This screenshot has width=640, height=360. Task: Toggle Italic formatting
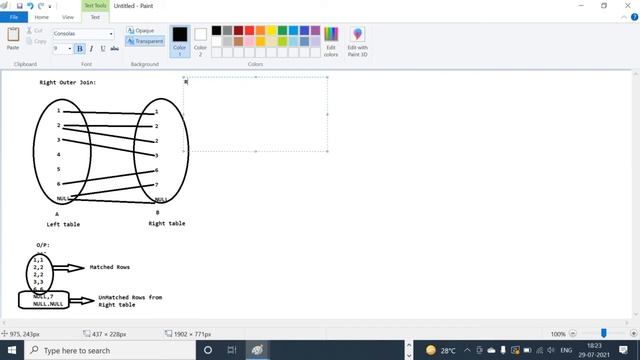click(x=91, y=49)
